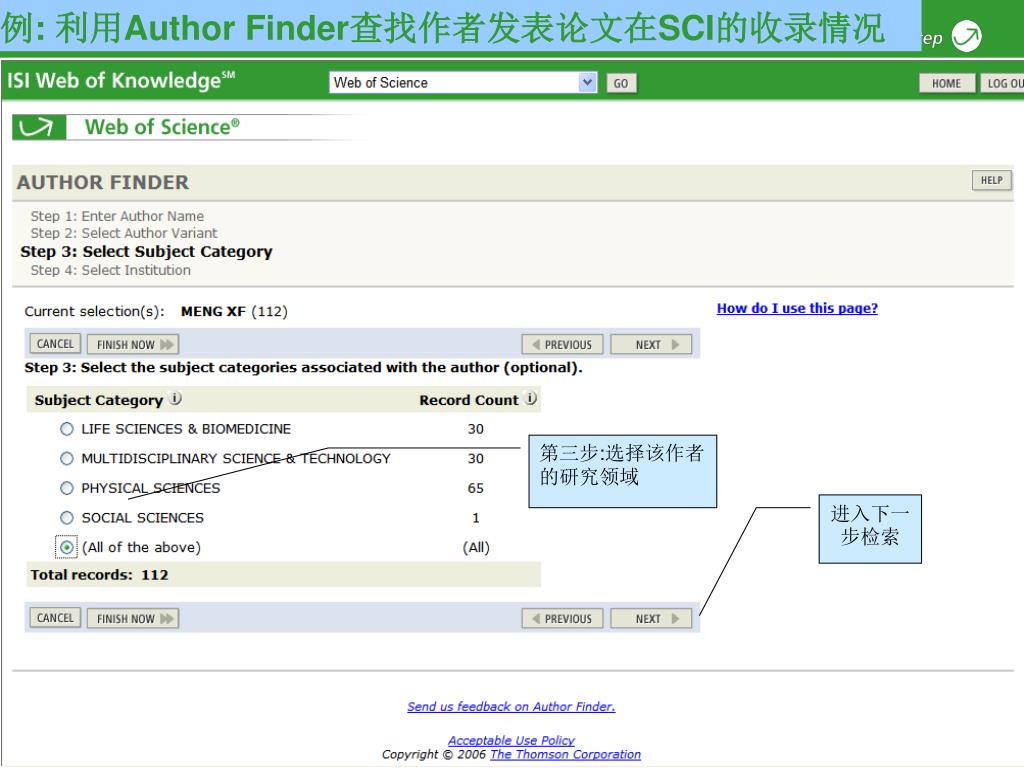Screen dimensions: 1024x768
Task: Select MULTIDISCIPLINARY SCIENCE & TECHNOLOGY radio button
Action: tap(67, 458)
